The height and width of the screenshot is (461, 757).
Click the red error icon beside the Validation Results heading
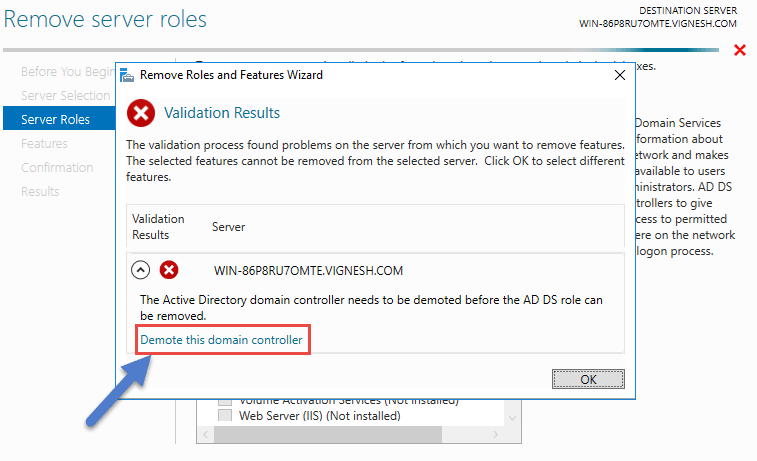click(141, 113)
